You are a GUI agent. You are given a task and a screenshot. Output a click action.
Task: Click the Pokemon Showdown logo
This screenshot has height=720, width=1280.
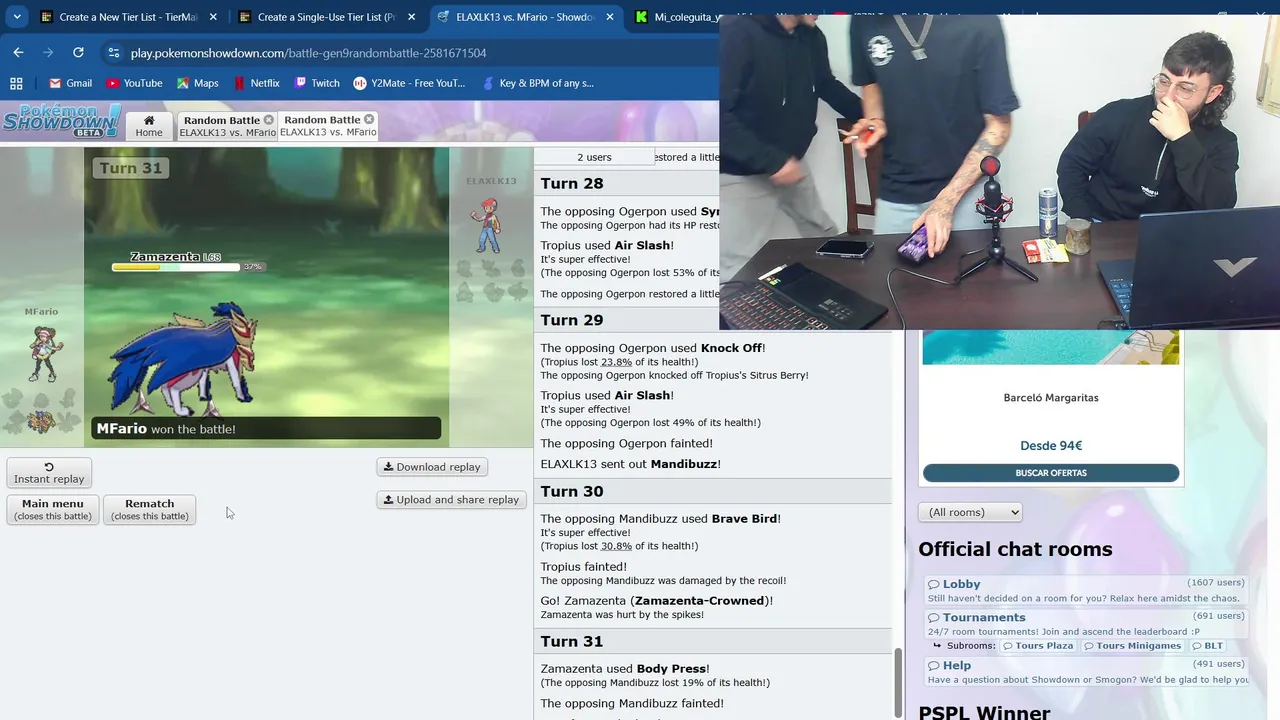point(61,121)
